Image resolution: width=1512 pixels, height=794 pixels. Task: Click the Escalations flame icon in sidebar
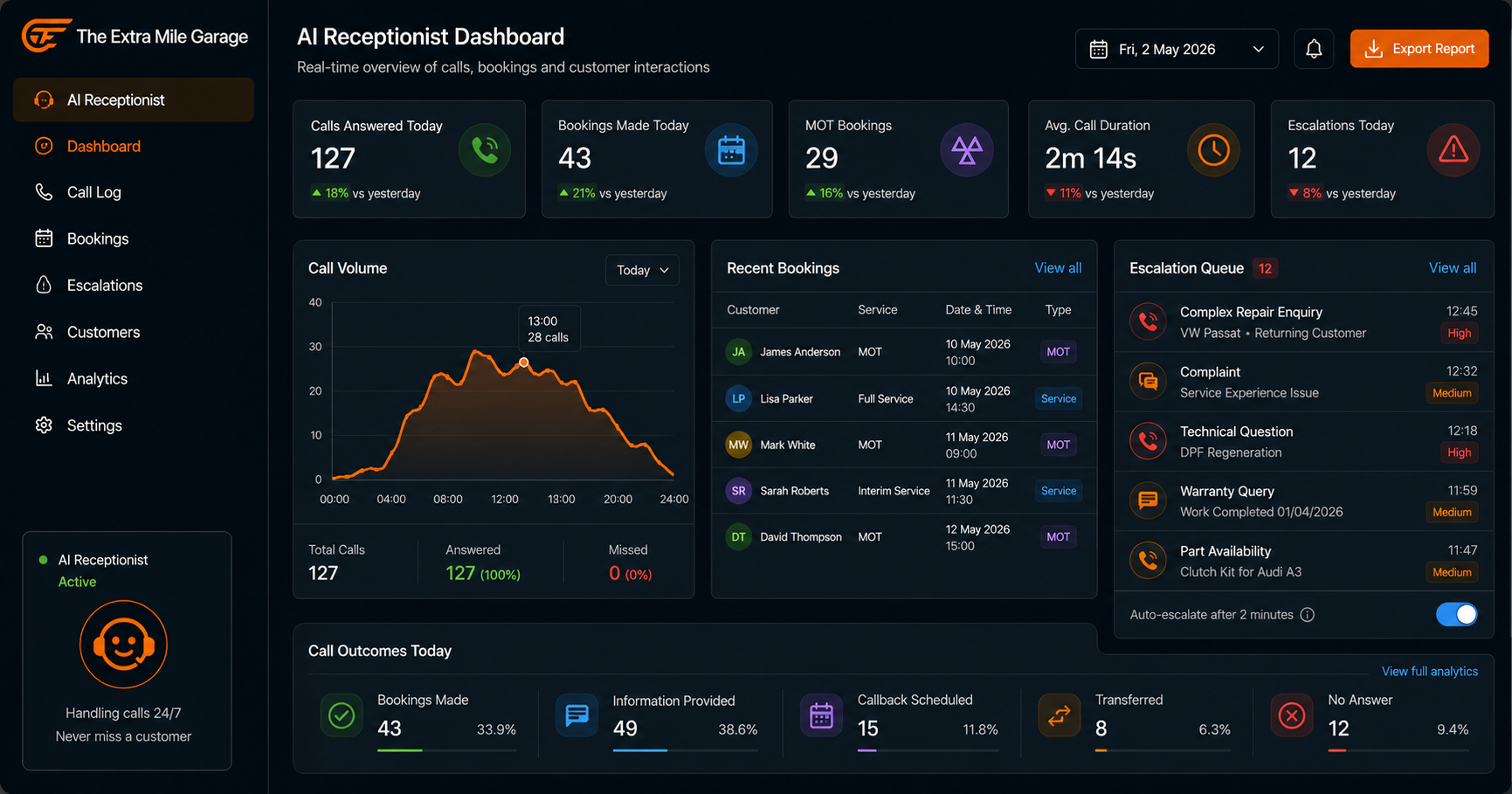(x=44, y=285)
